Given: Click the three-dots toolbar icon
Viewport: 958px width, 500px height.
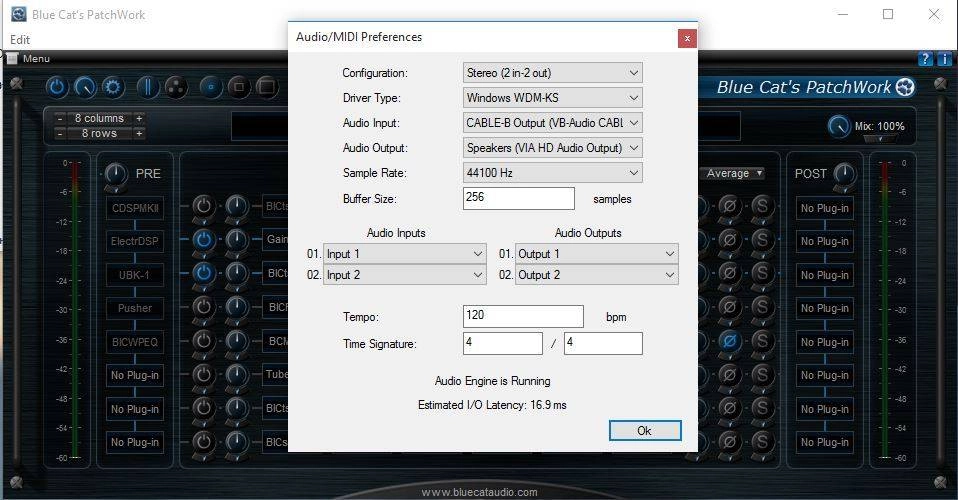Looking at the screenshot, I should coord(176,87).
